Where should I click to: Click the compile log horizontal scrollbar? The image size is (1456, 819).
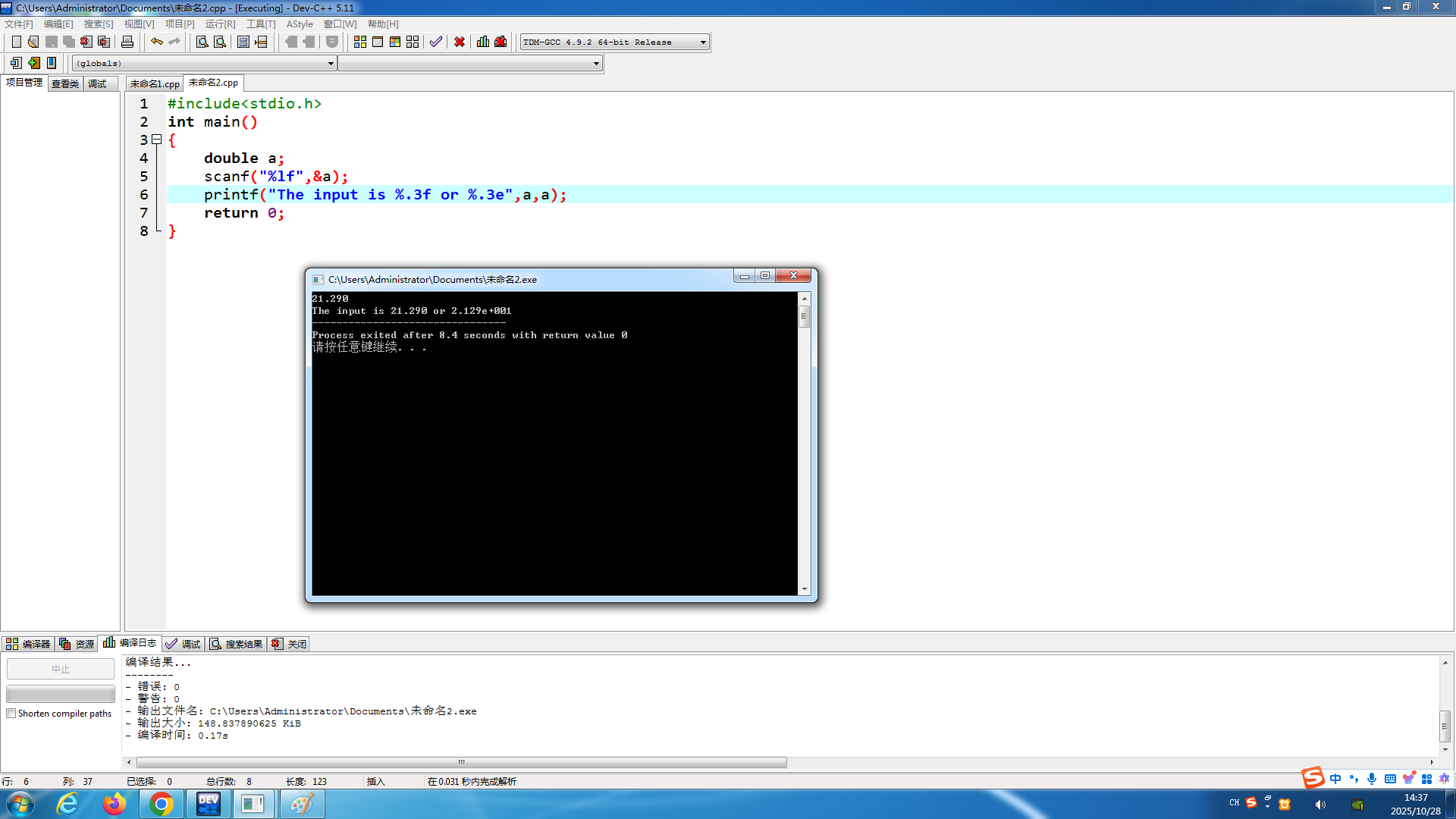coord(461,762)
